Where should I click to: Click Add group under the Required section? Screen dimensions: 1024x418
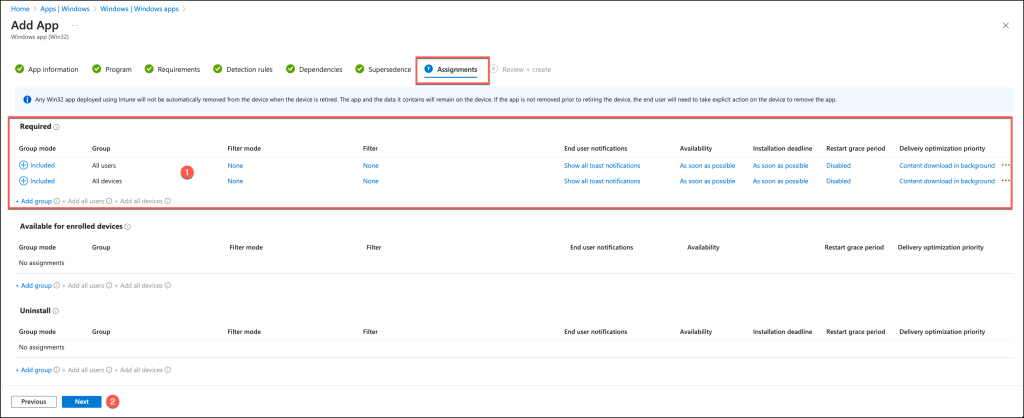tap(33, 200)
